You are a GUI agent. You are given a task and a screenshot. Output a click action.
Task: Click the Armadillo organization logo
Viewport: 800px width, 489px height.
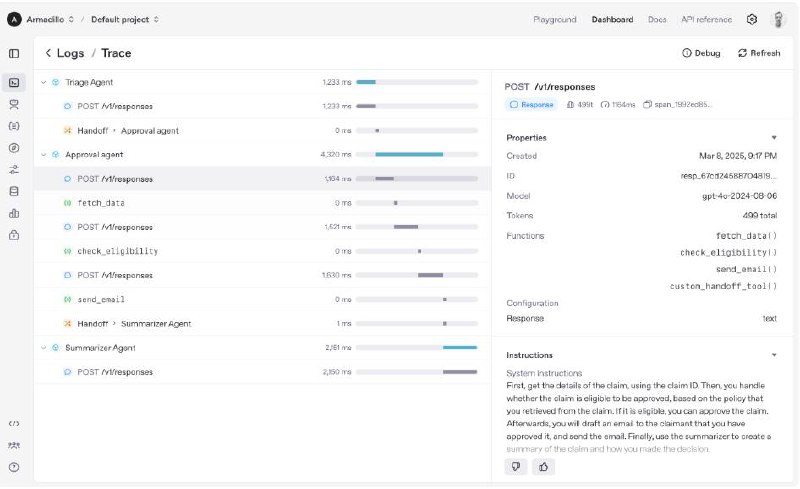(x=14, y=19)
